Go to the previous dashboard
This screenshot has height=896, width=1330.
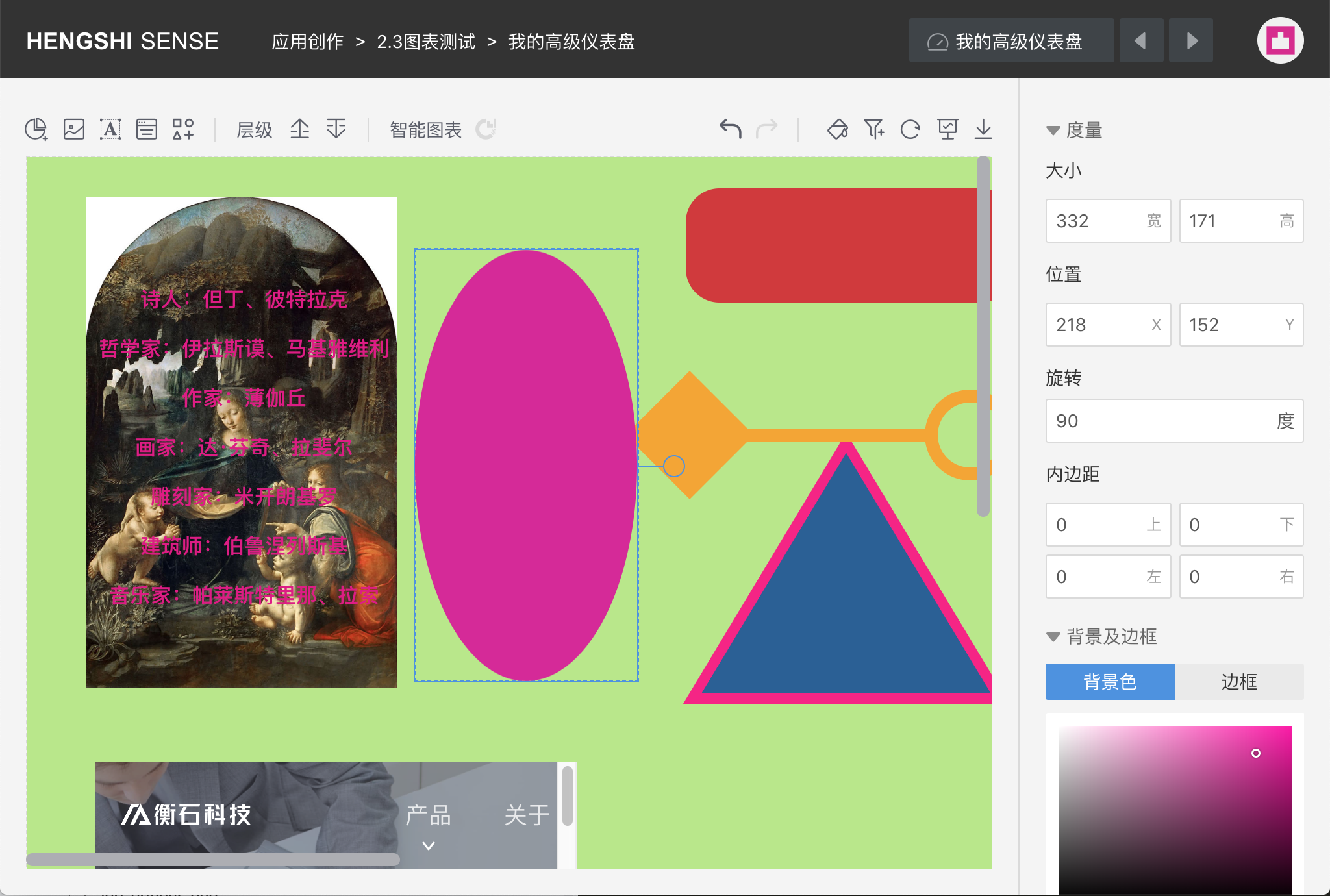click(x=1141, y=41)
